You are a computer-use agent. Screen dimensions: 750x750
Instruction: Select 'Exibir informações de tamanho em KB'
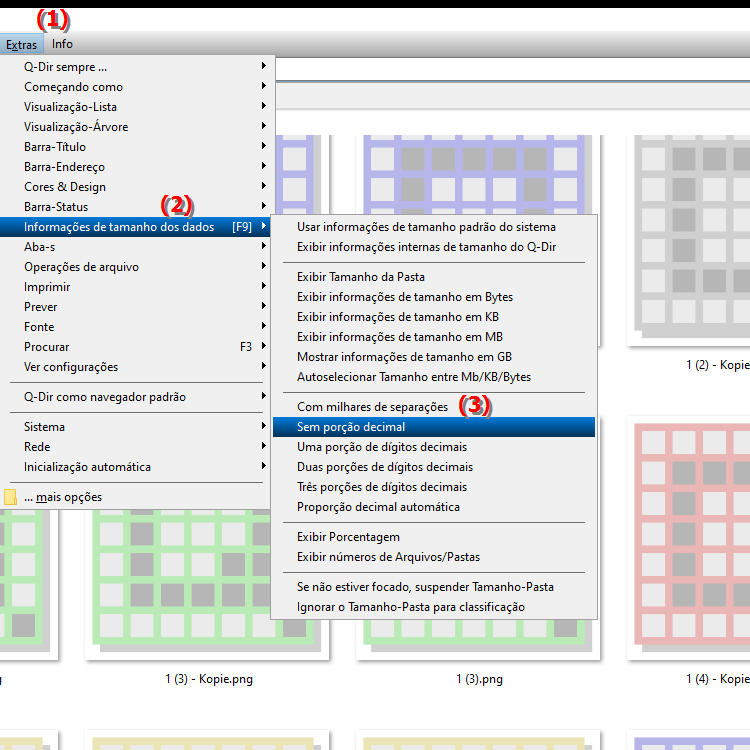tap(434, 317)
